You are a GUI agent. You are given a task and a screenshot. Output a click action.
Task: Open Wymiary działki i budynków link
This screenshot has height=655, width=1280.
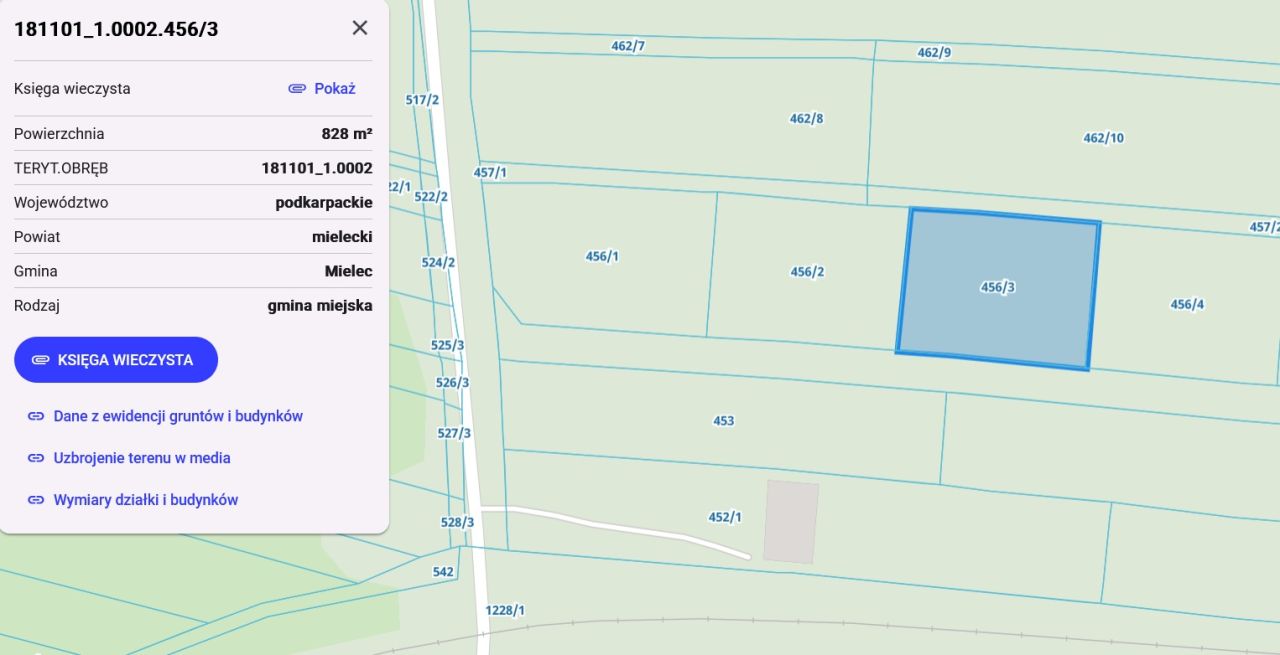146,500
